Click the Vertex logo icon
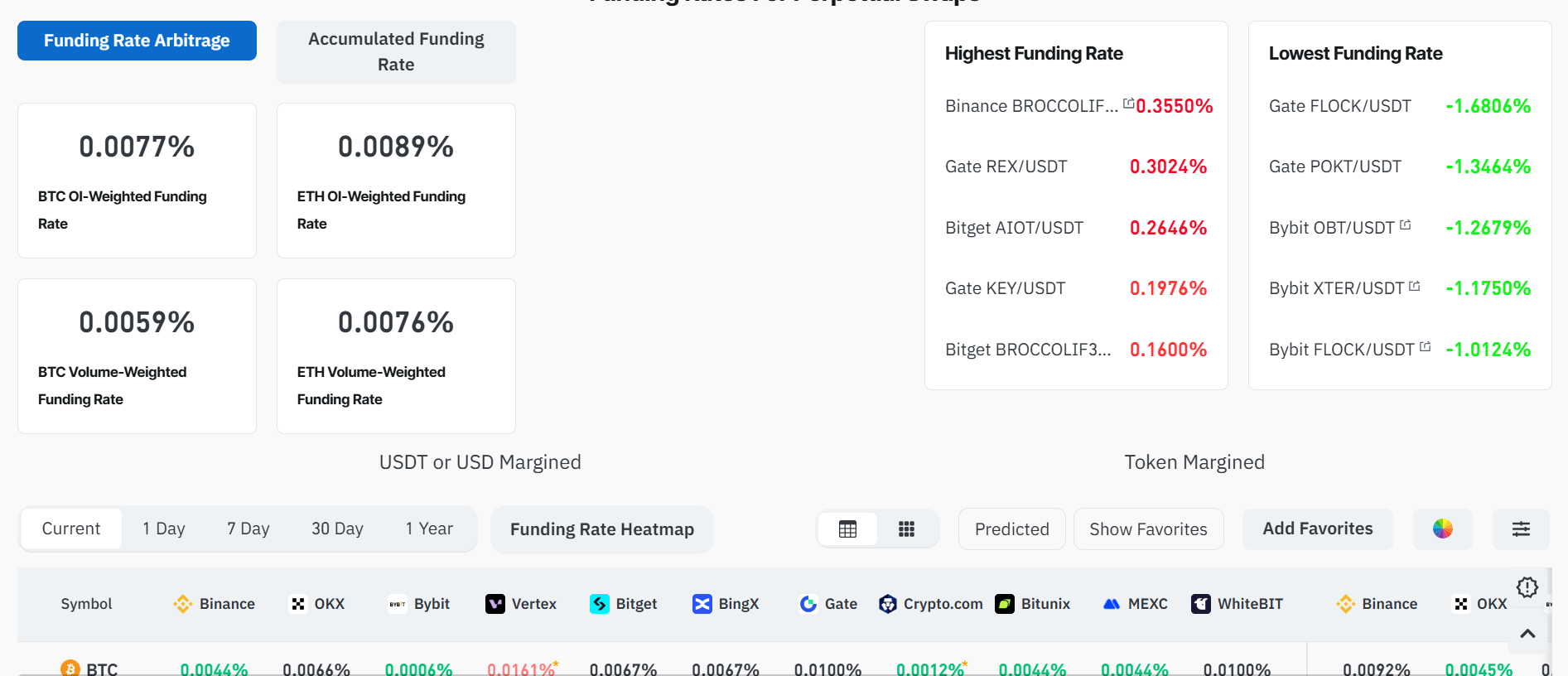The height and width of the screenshot is (676, 1568). click(x=495, y=604)
